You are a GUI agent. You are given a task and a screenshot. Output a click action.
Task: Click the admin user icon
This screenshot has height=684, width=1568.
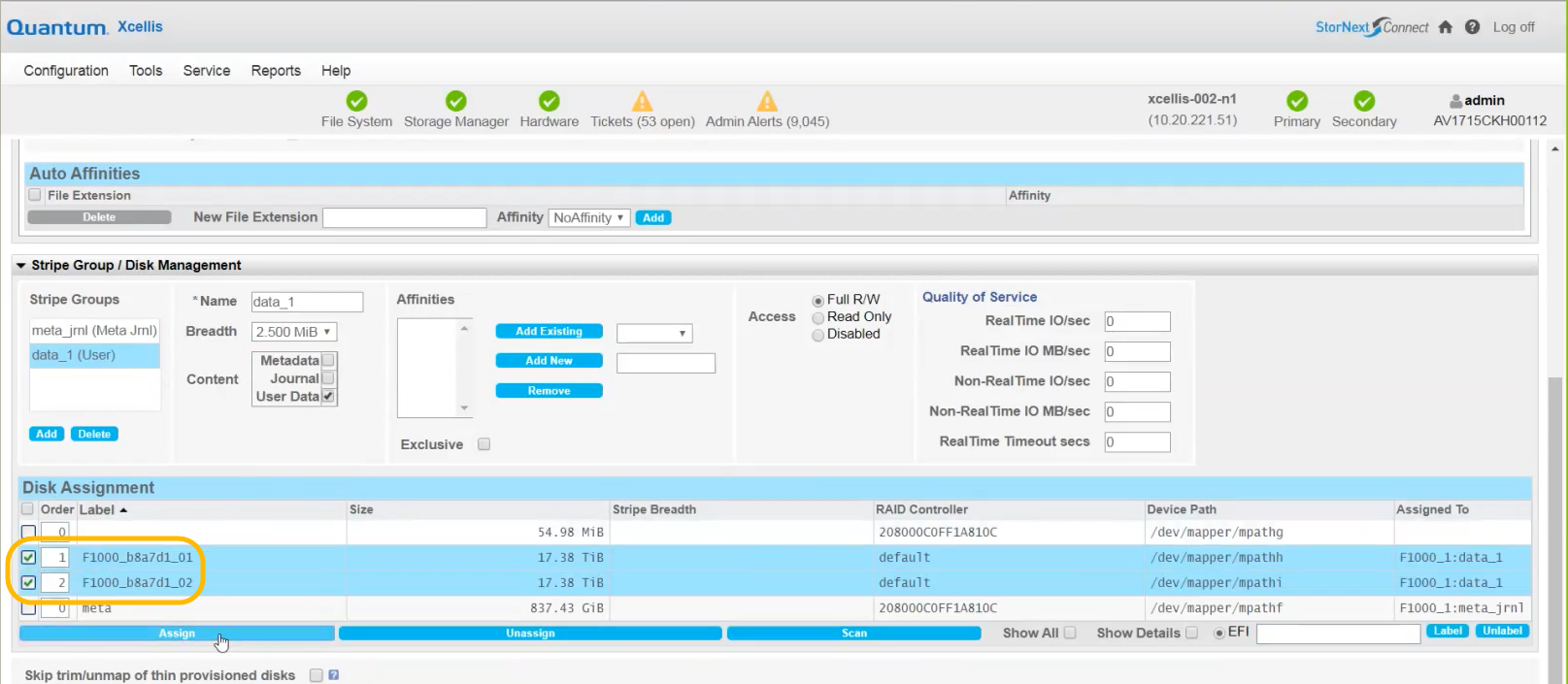pos(1455,101)
